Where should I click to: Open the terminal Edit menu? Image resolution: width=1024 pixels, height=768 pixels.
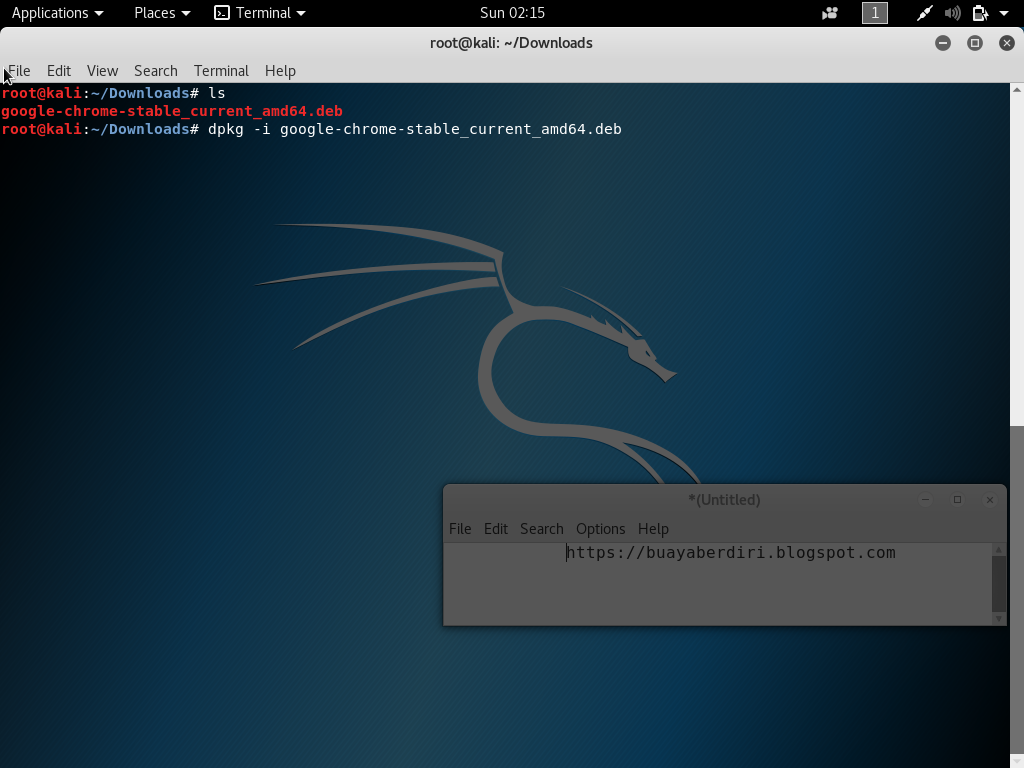(x=59, y=71)
